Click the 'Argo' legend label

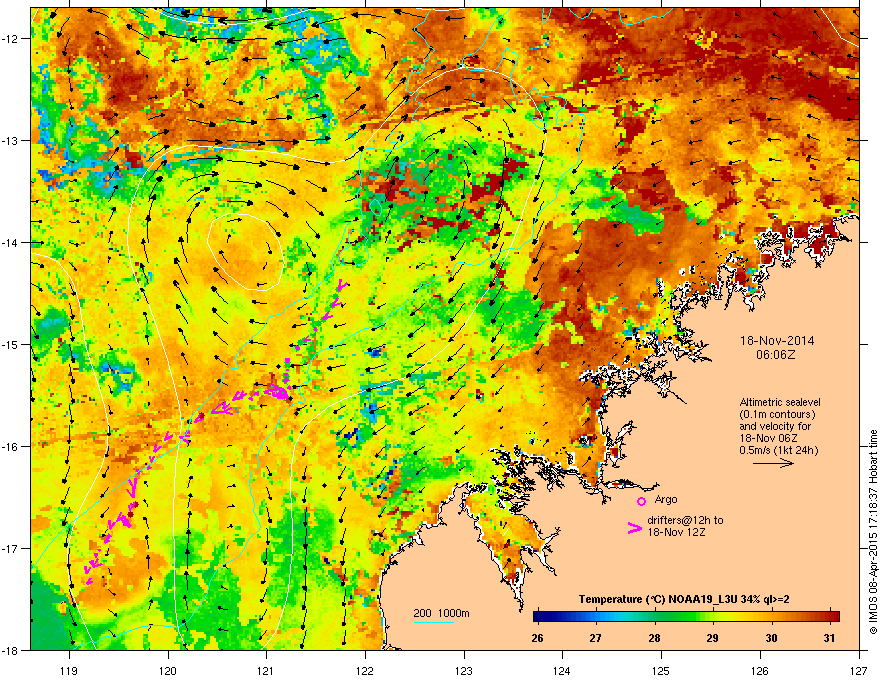666,499
